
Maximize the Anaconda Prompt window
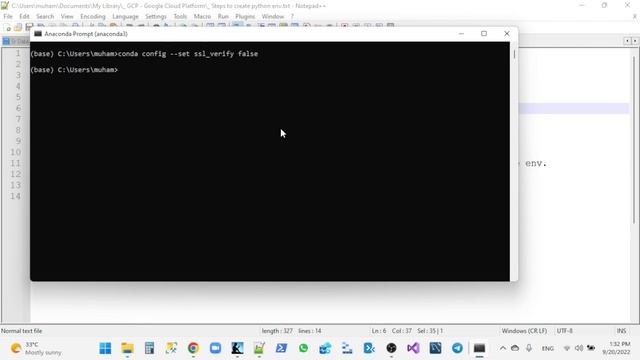point(484,33)
